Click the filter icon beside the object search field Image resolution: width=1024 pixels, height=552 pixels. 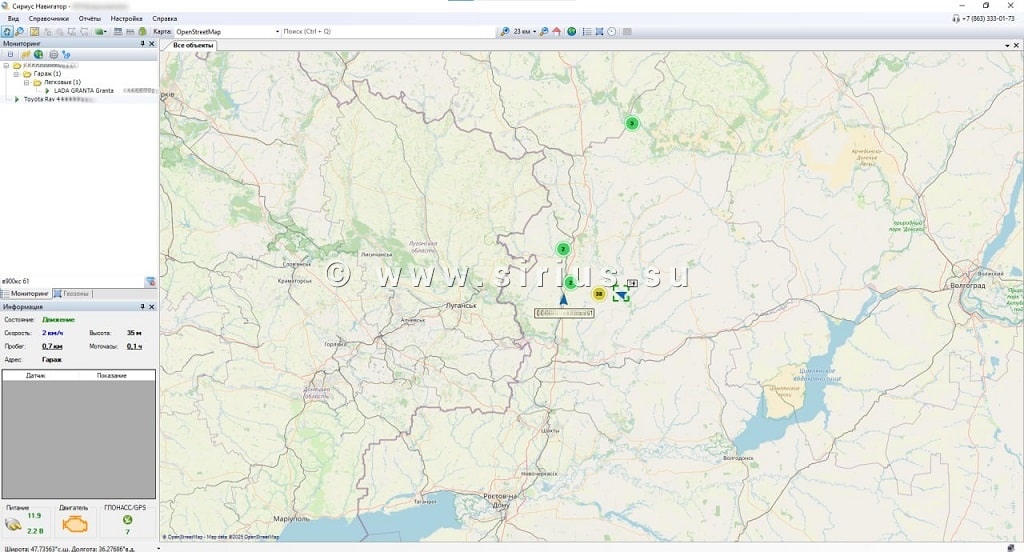coord(150,282)
